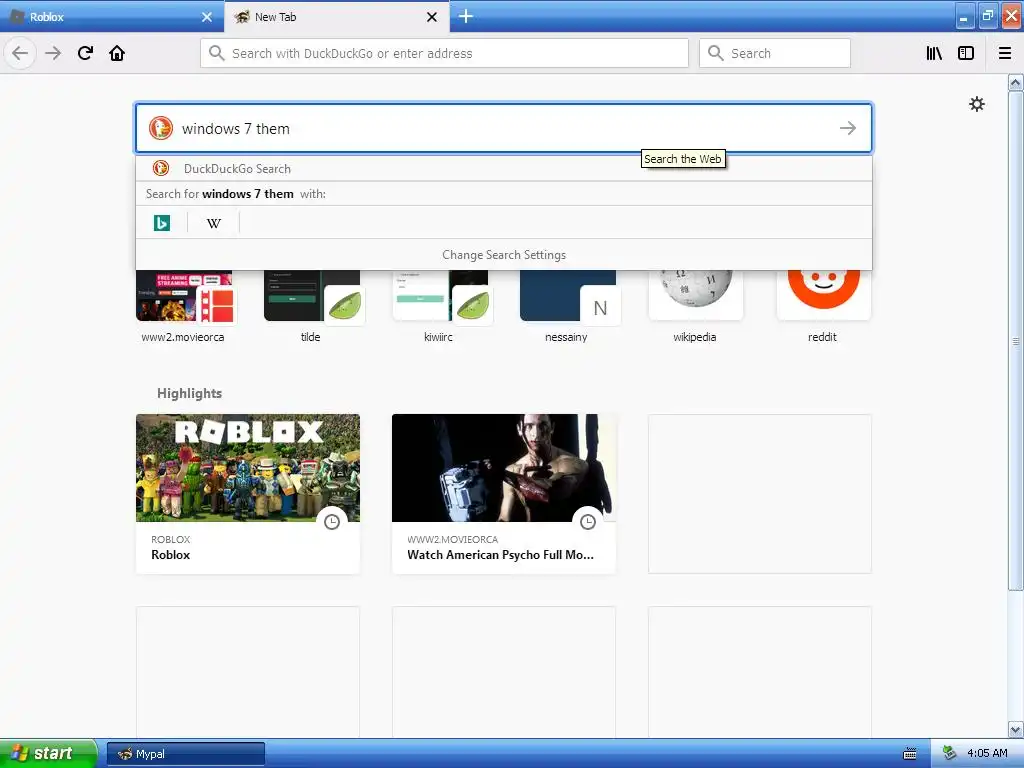The image size is (1024, 768).
Task: Open new tab page settings gear
Action: click(976, 104)
